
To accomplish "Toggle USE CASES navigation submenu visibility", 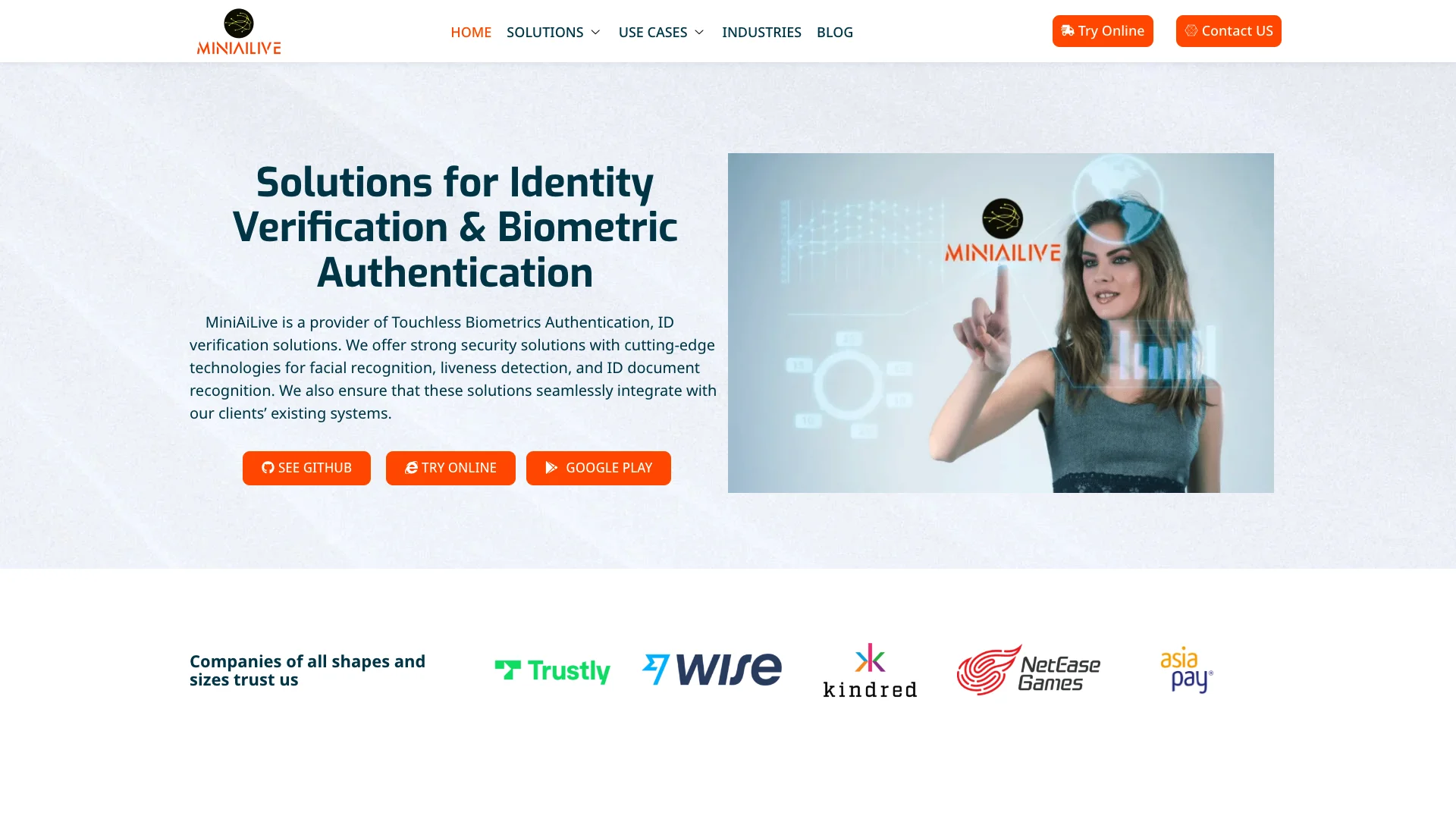I will tap(700, 31).
